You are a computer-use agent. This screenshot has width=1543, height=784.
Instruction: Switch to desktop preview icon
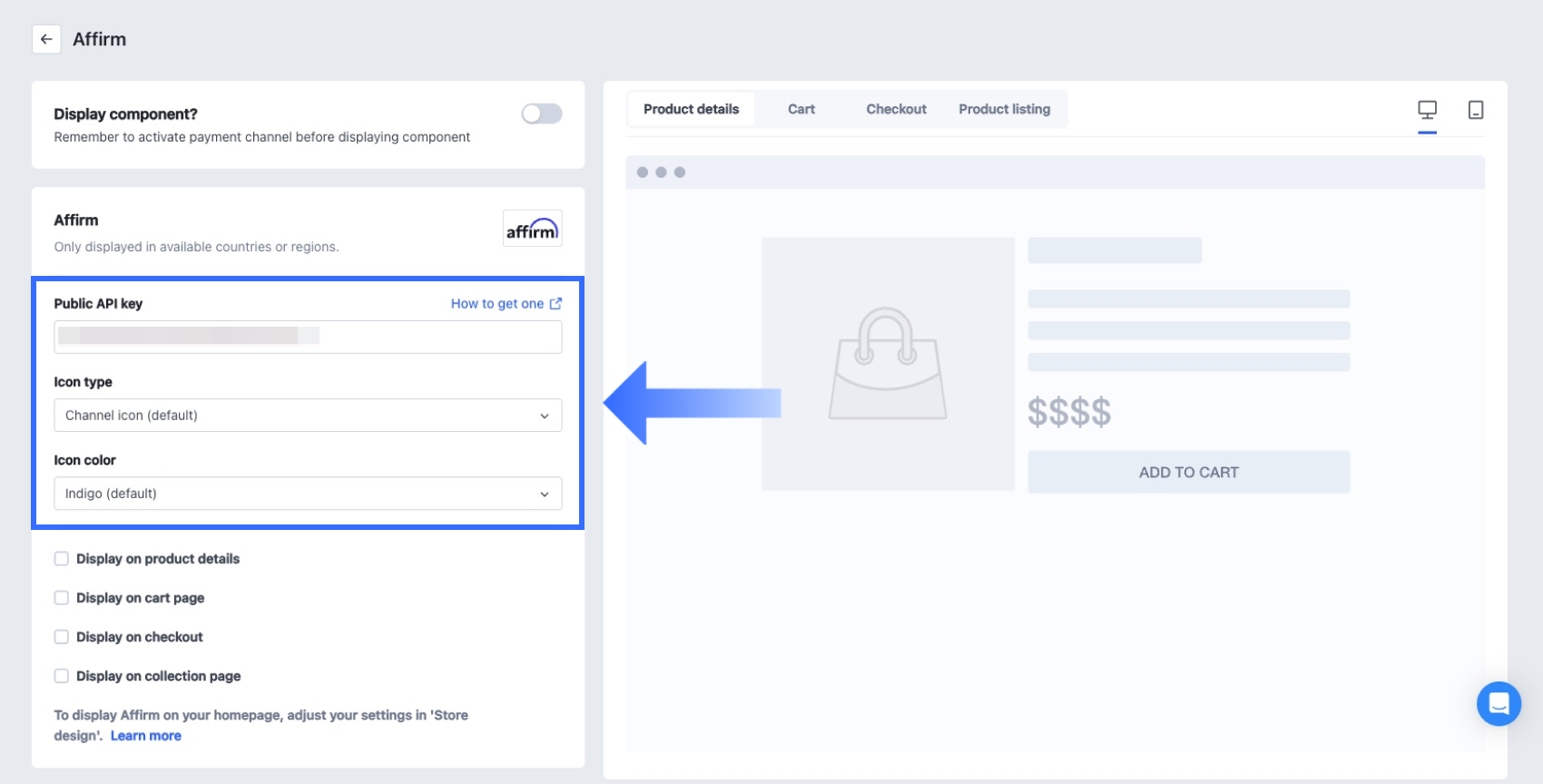[x=1427, y=110]
